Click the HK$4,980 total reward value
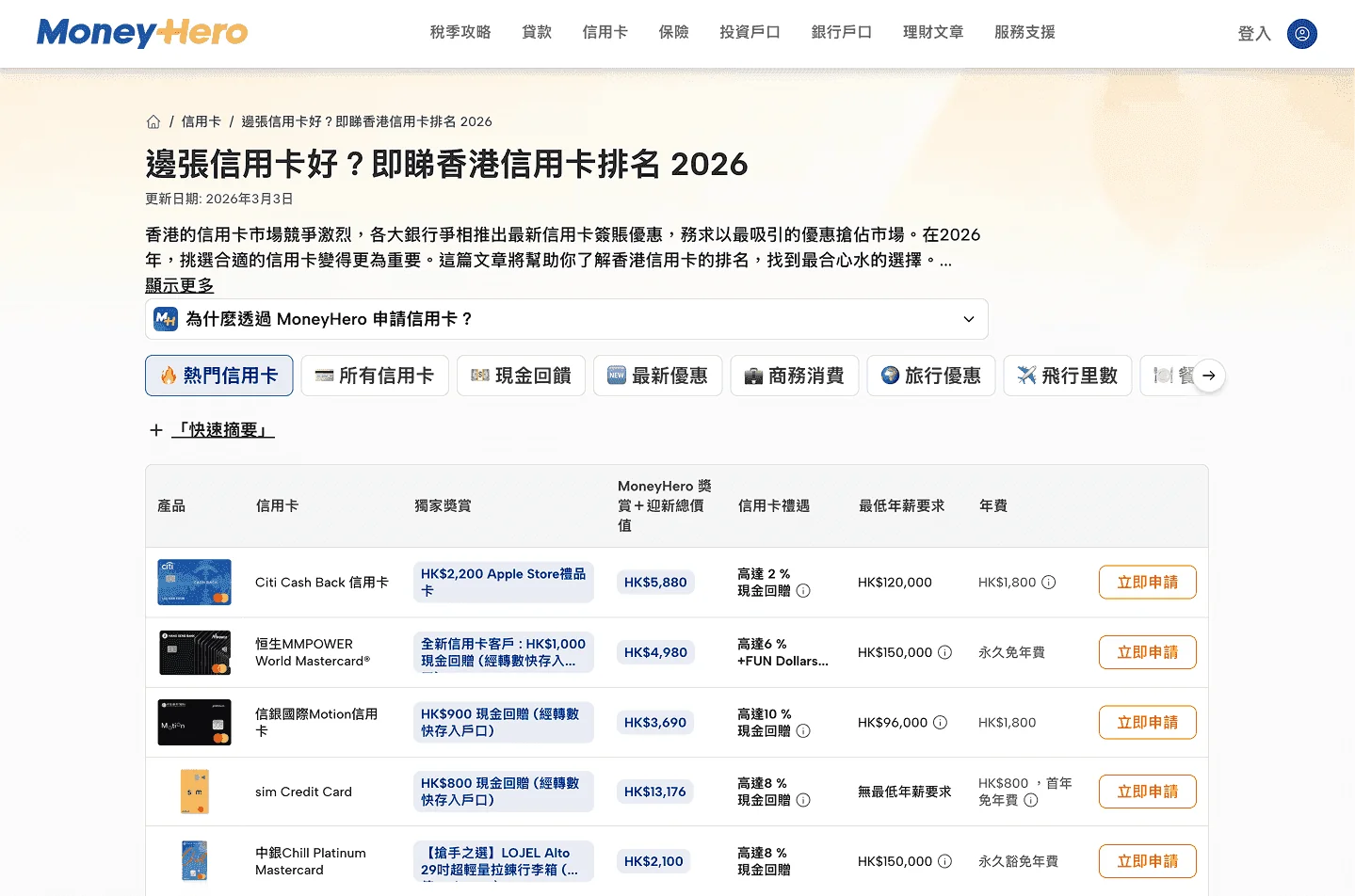 click(x=655, y=652)
